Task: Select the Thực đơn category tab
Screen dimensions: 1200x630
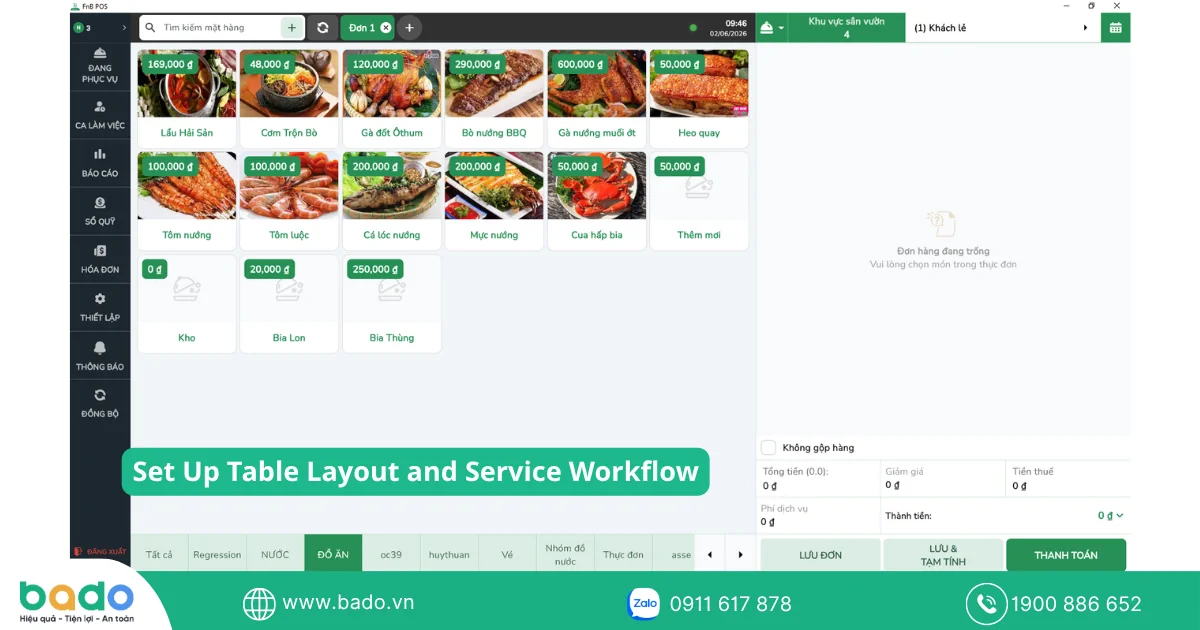Action: (x=623, y=555)
